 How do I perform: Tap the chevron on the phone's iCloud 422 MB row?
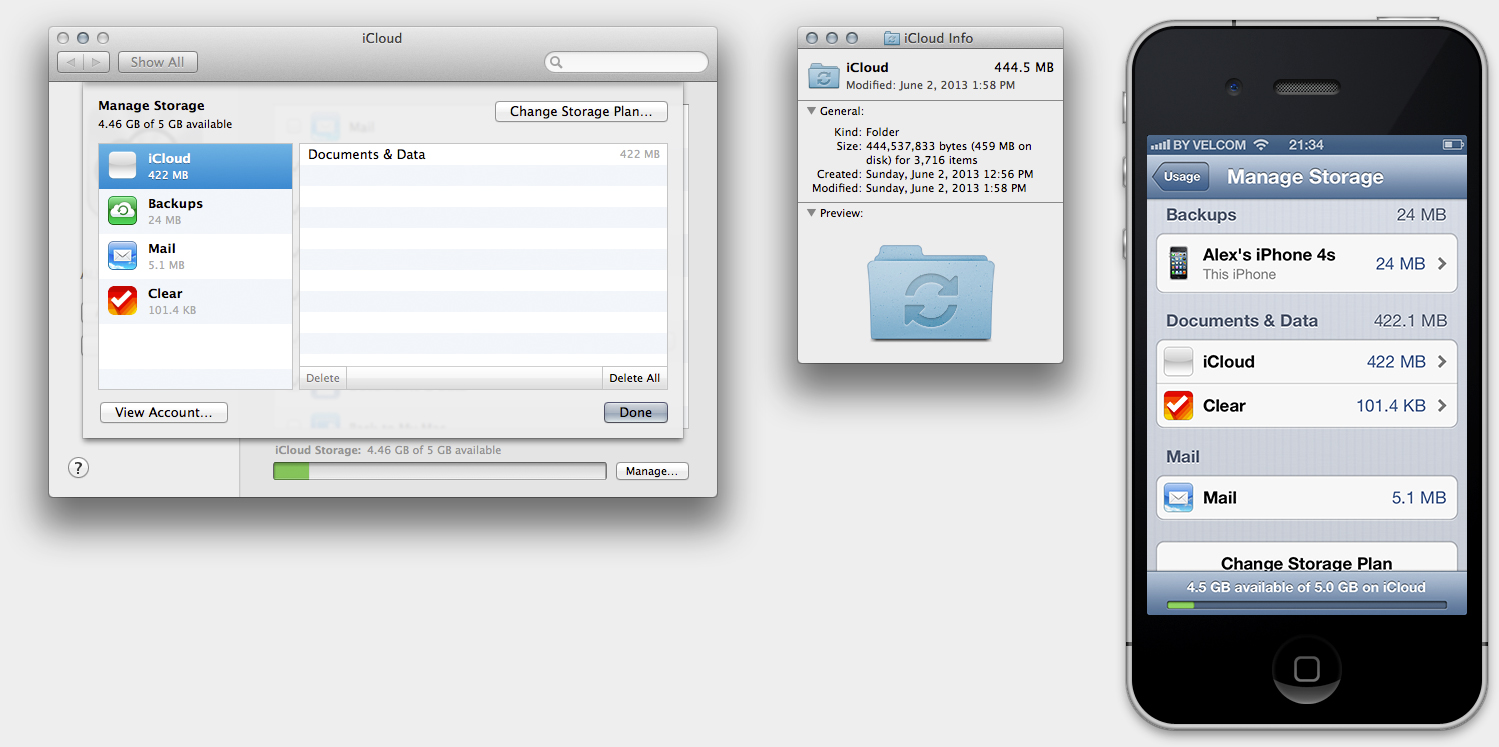(1442, 362)
